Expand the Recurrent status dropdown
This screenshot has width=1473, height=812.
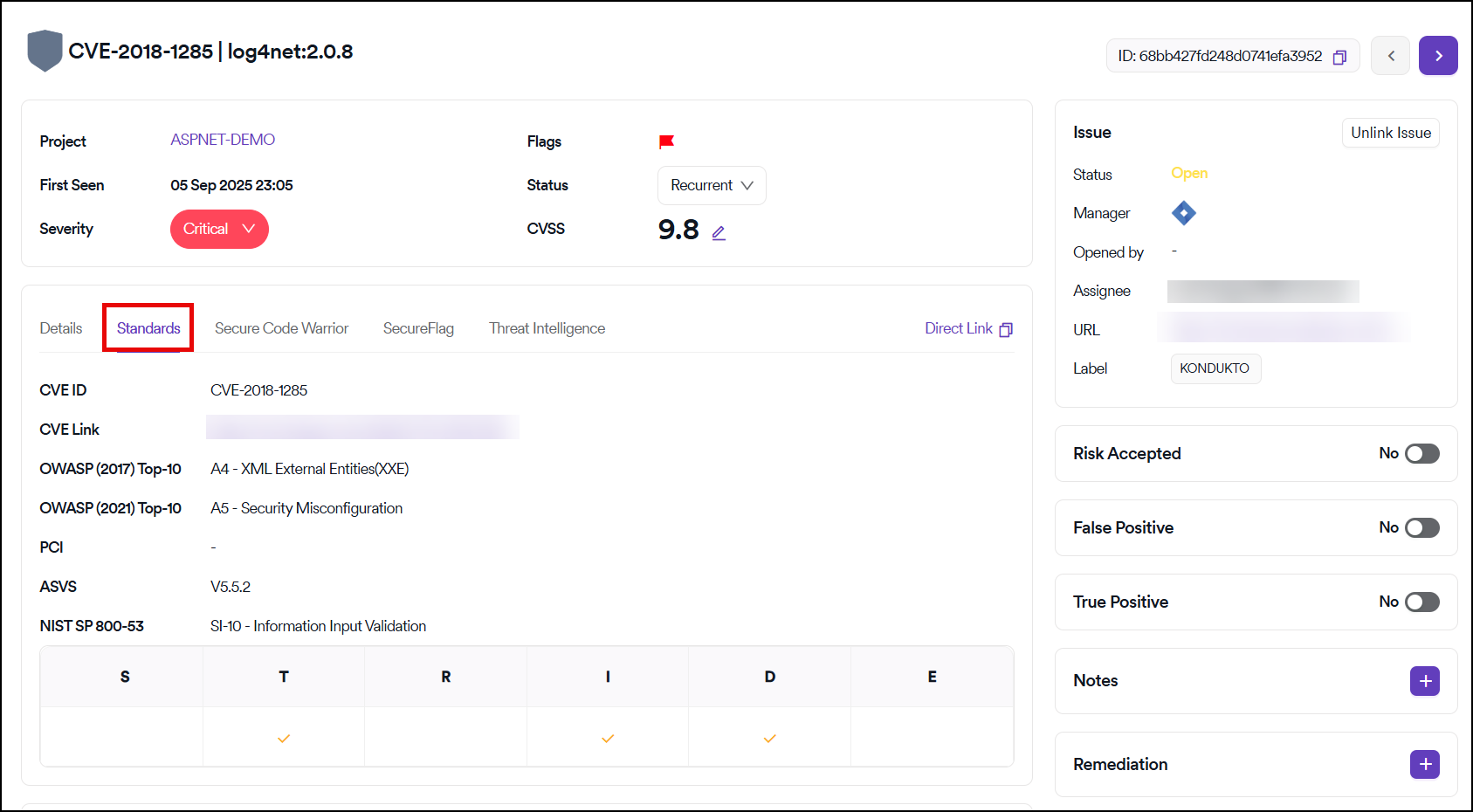711,186
